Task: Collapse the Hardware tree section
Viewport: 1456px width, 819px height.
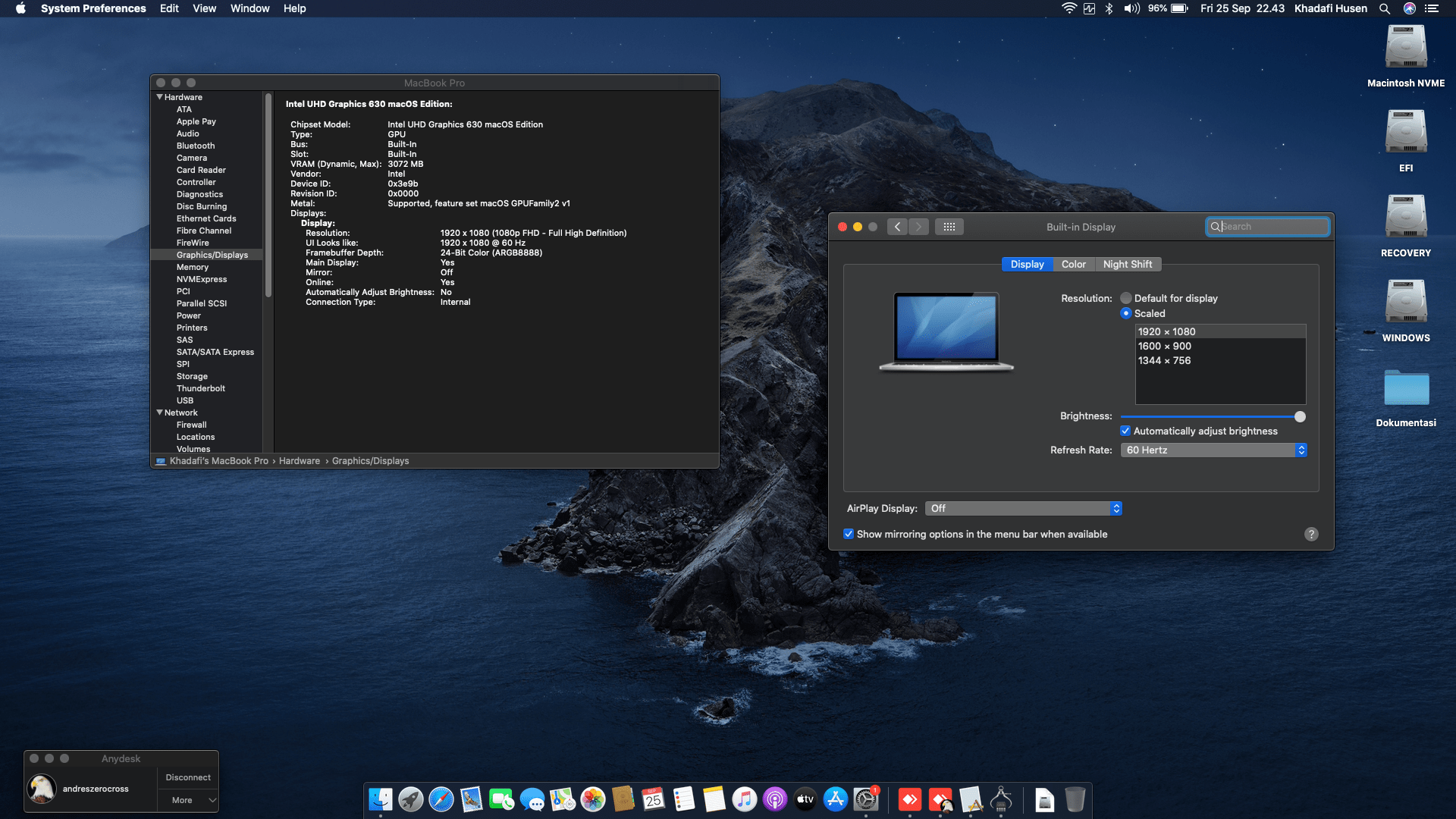Action: pyautogui.click(x=159, y=97)
